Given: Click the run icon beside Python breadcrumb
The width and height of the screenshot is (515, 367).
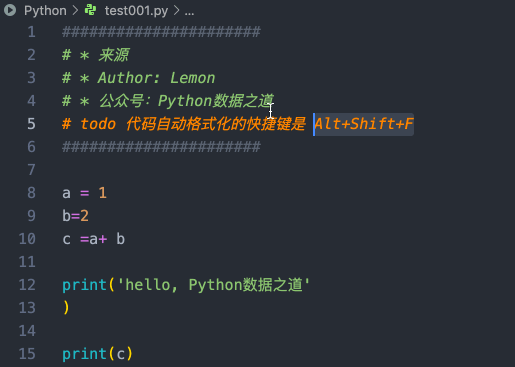Looking at the screenshot, I should tap(10, 10).
